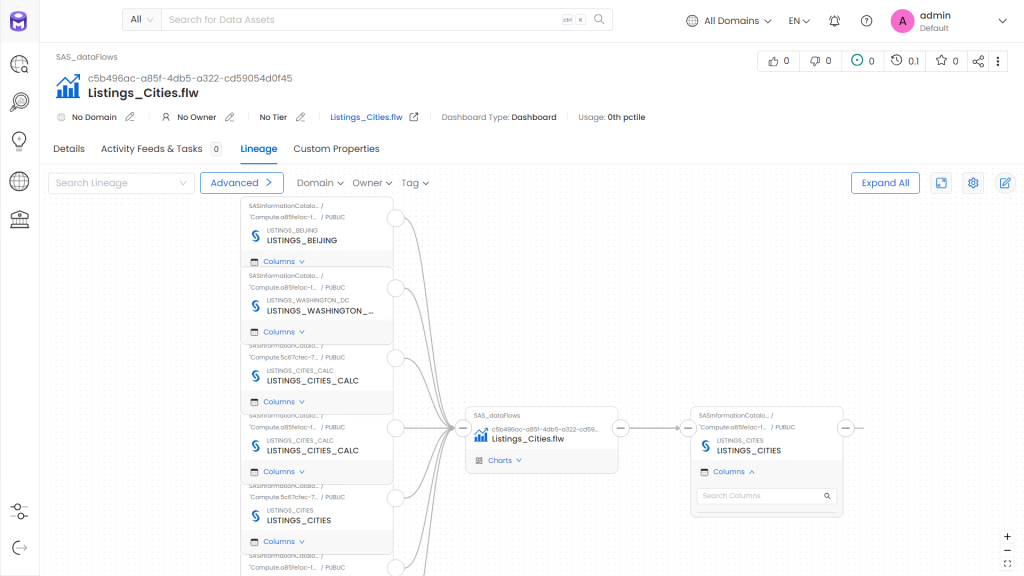This screenshot has height=576, width=1024.
Task: Click the Expand All button
Action: click(885, 183)
